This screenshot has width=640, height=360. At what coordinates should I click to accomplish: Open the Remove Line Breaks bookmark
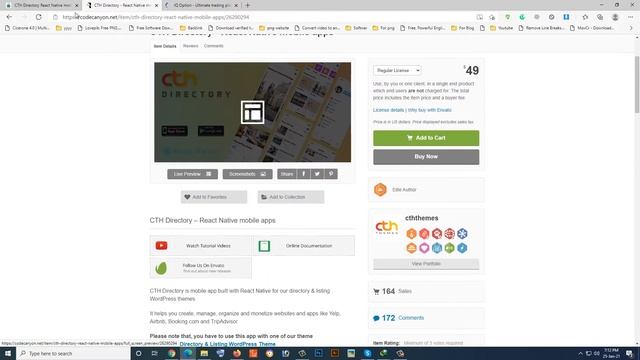click(x=542, y=28)
